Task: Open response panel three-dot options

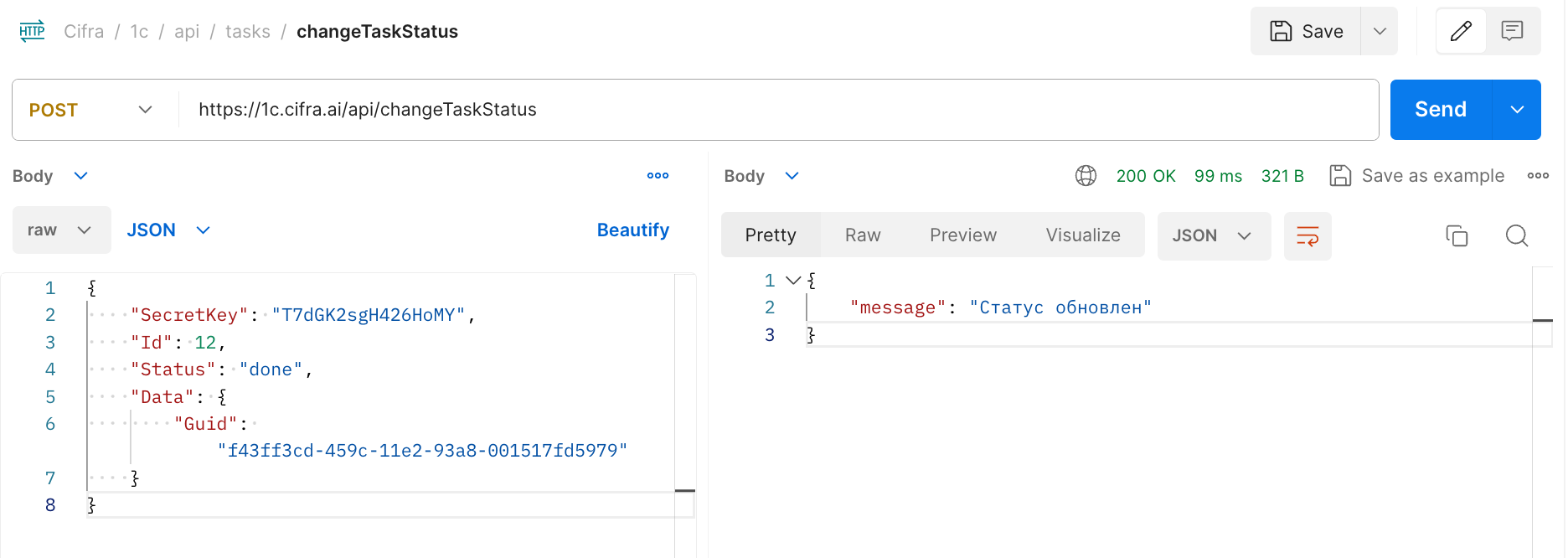Action: 1538,176
